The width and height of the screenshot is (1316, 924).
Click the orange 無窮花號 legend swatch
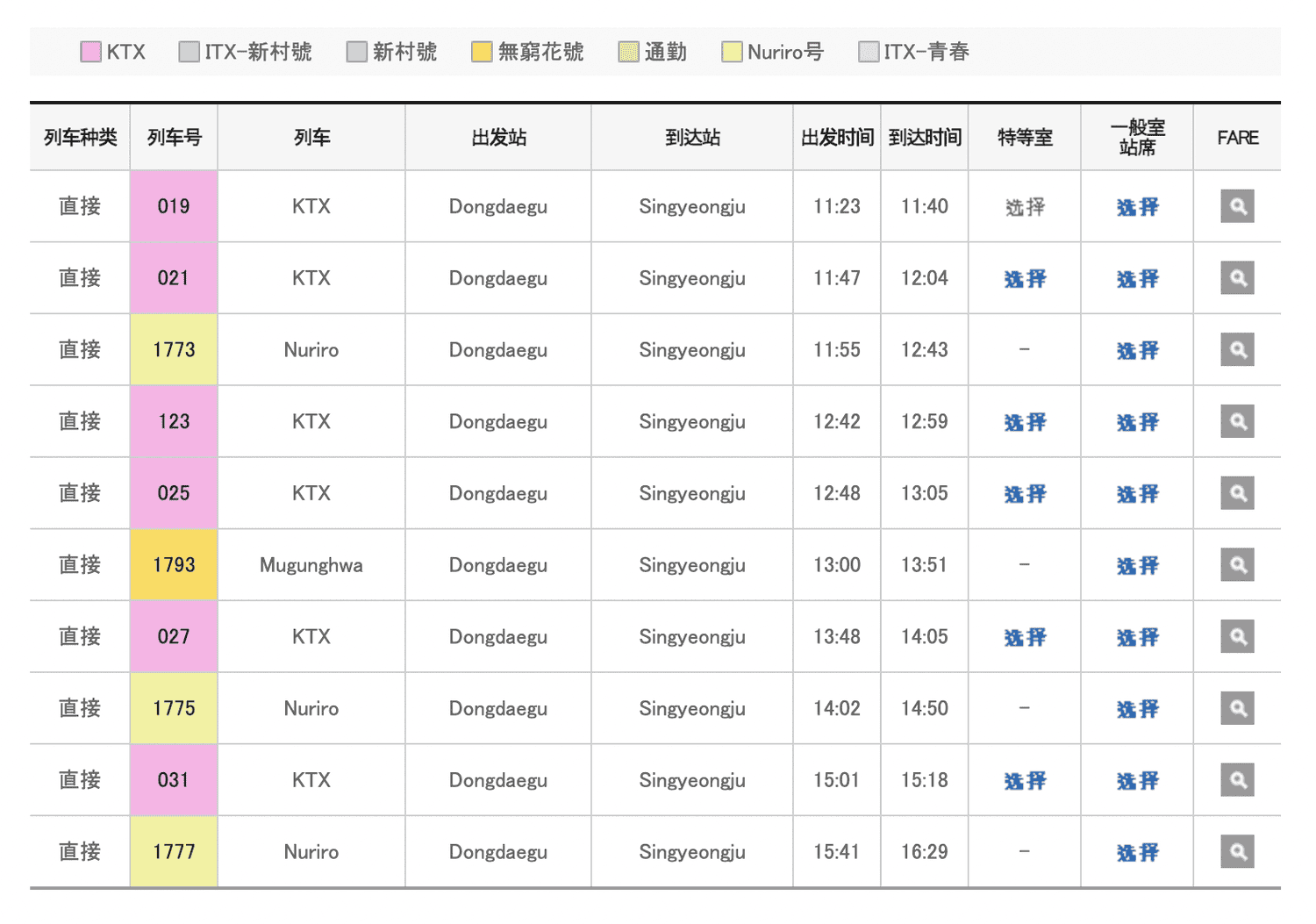(x=482, y=52)
